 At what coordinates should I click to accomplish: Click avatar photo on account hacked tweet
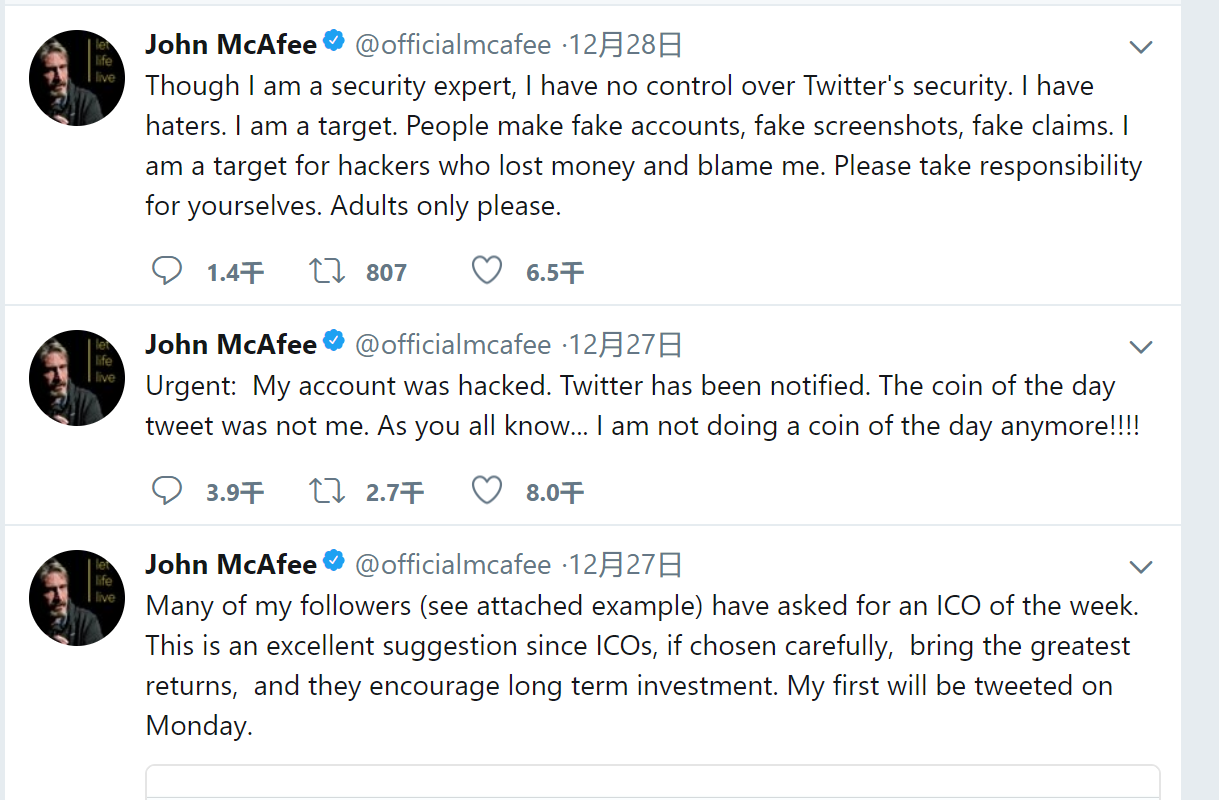click(77, 378)
